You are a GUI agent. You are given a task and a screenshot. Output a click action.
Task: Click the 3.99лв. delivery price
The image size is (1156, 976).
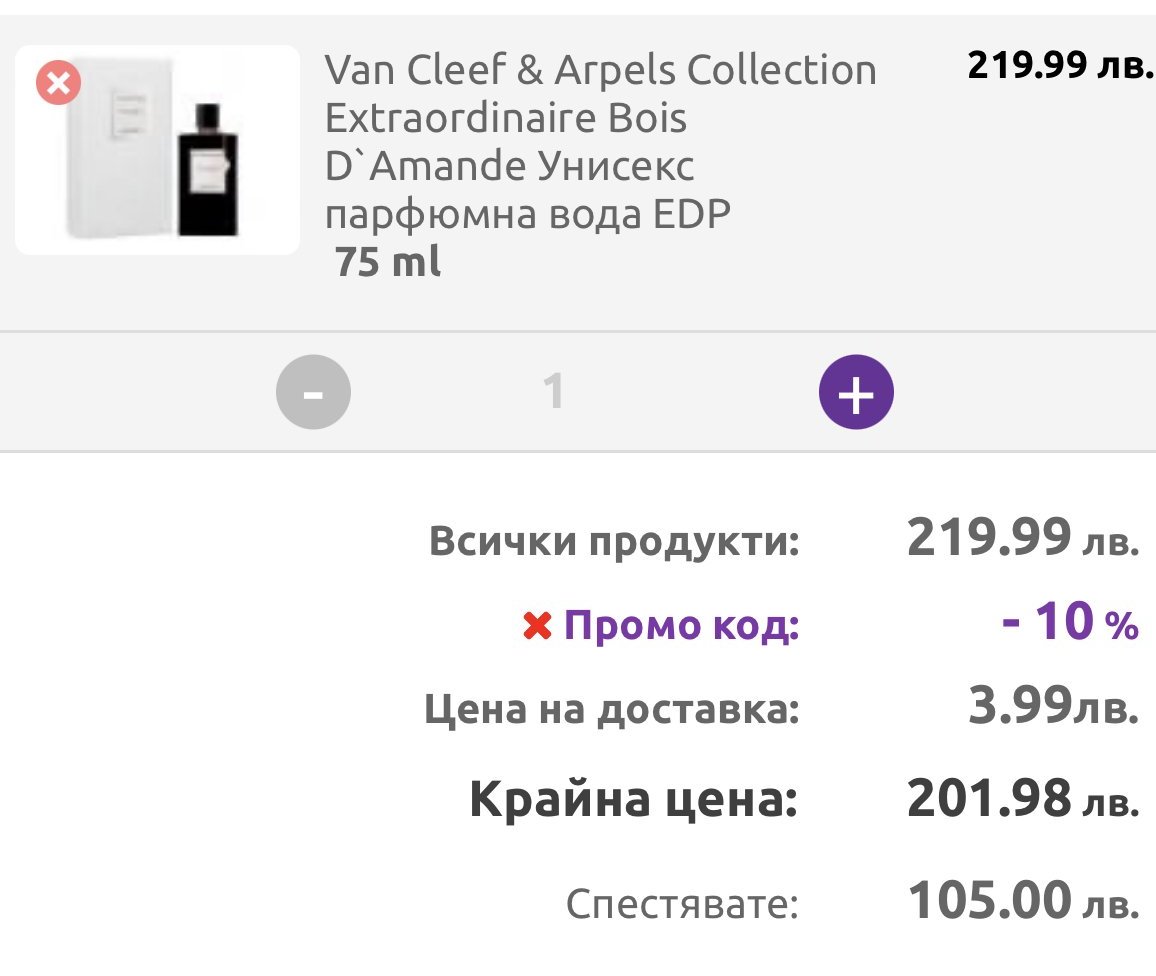[1052, 708]
